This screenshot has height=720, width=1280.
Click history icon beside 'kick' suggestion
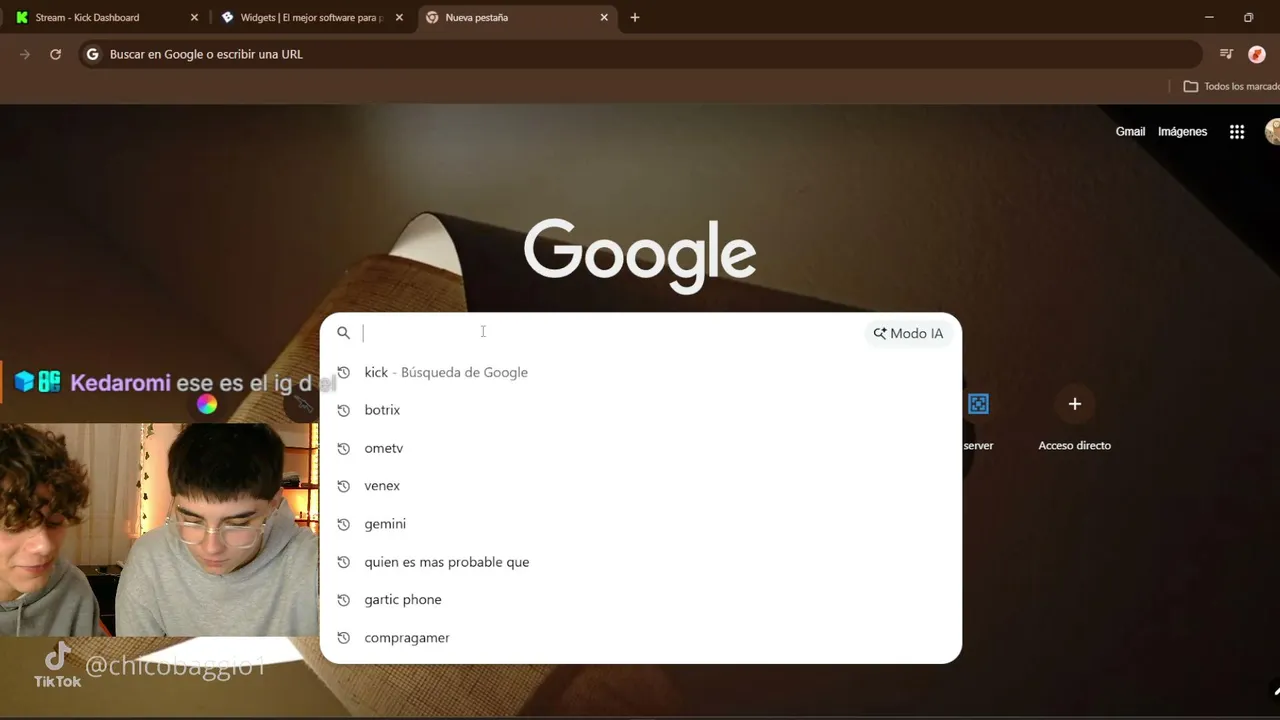[x=343, y=372]
